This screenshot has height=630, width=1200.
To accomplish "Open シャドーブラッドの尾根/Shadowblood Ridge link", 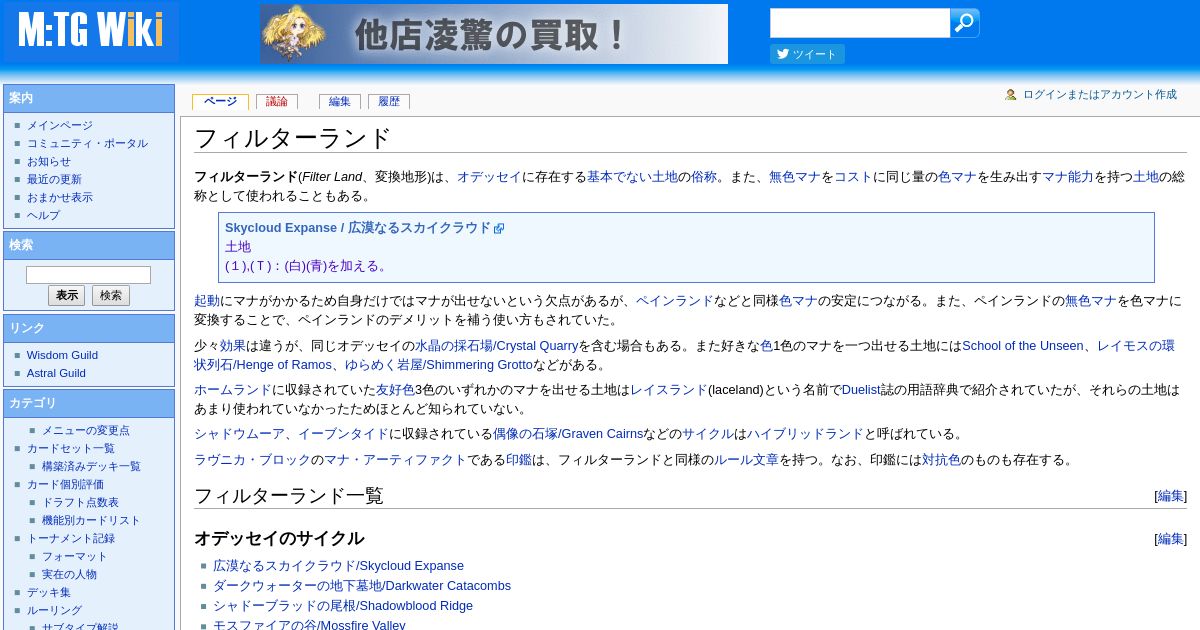I will click(343, 606).
